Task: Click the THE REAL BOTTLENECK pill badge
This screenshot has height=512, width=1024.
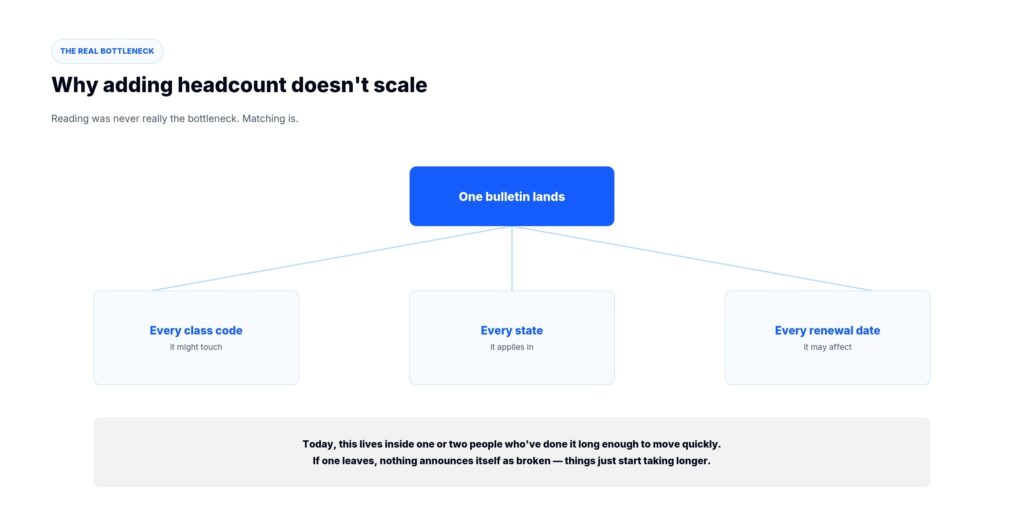Action: coord(107,51)
